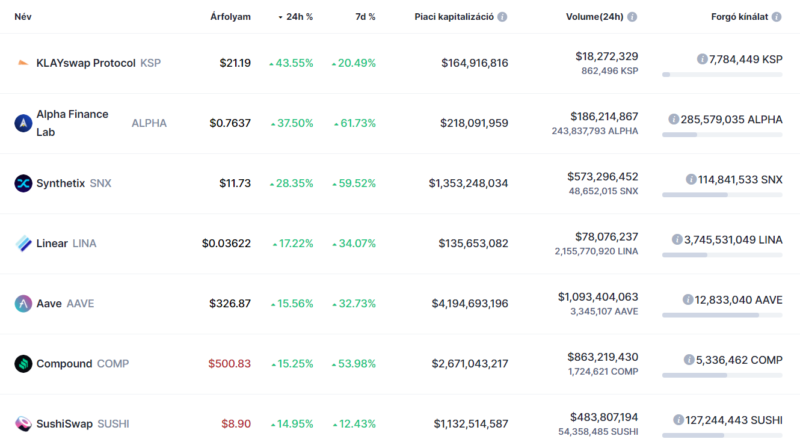Screen dimensions: 800x445
Task: Click the $4,194,693,196 market cap value
Action: pos(470,304)
